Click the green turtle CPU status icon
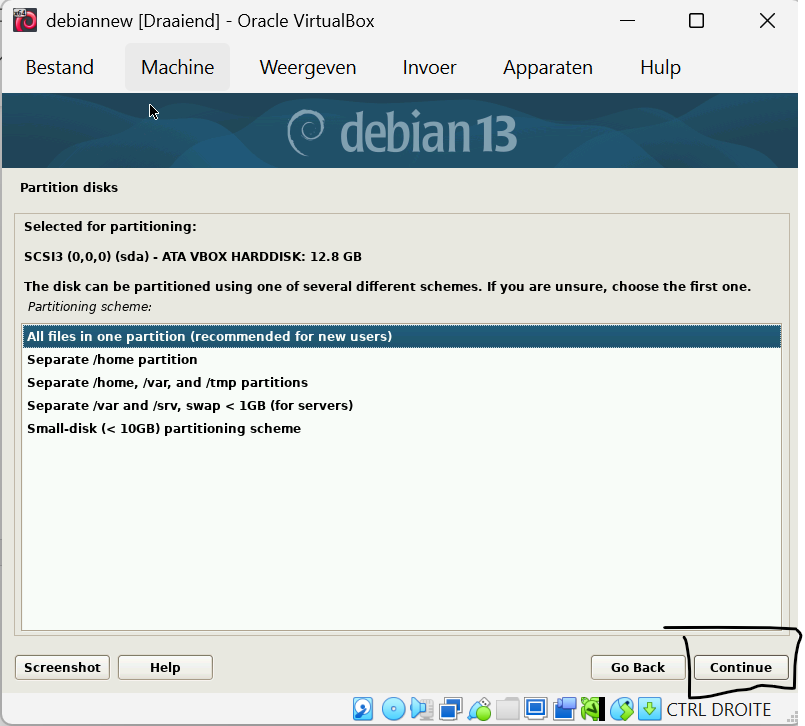805x726 pixels. pos(592,709)
